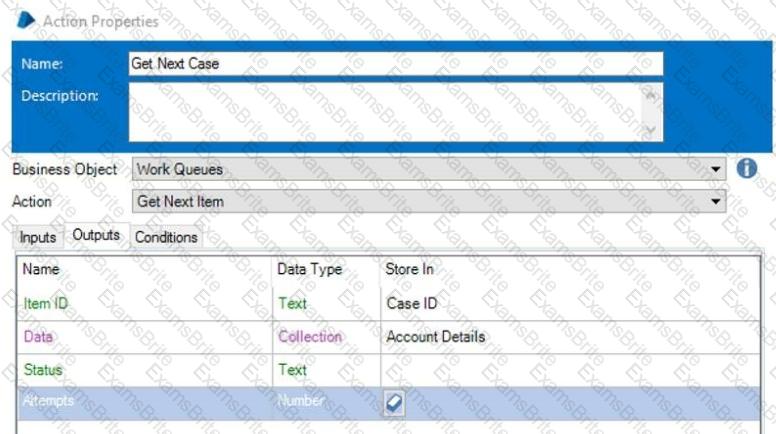Open the Business Object dropdown
This screenshot has width=776, height=434.
715,170
